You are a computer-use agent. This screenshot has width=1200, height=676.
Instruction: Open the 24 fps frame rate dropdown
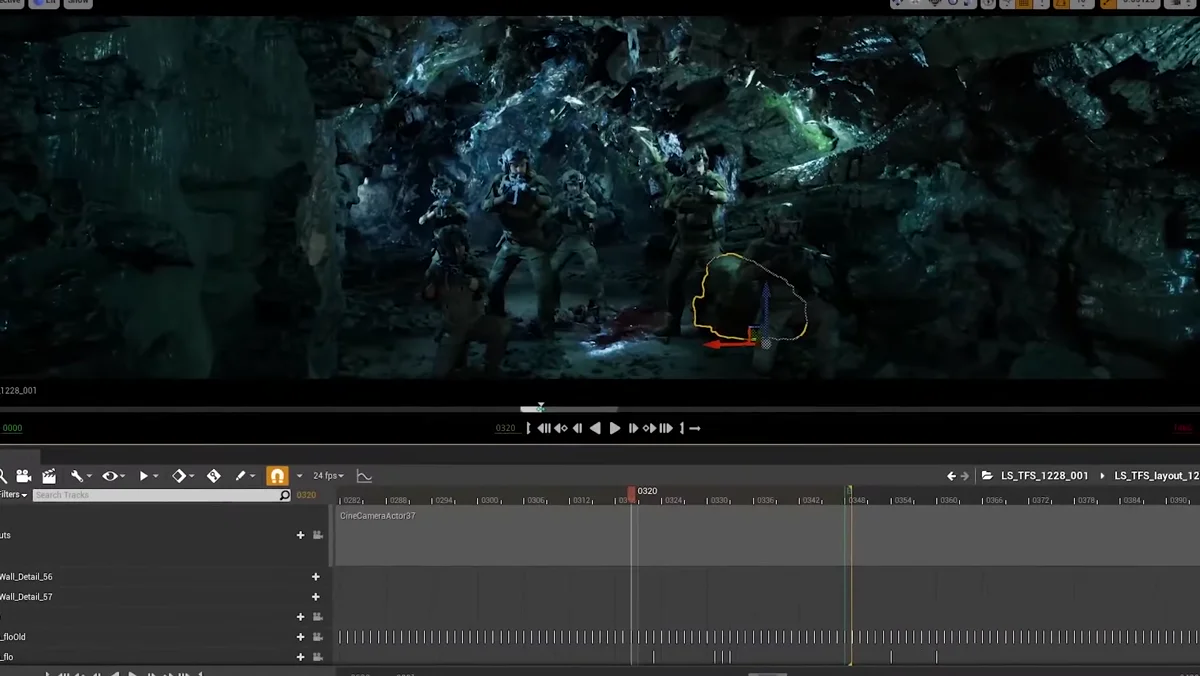[328, 476]
